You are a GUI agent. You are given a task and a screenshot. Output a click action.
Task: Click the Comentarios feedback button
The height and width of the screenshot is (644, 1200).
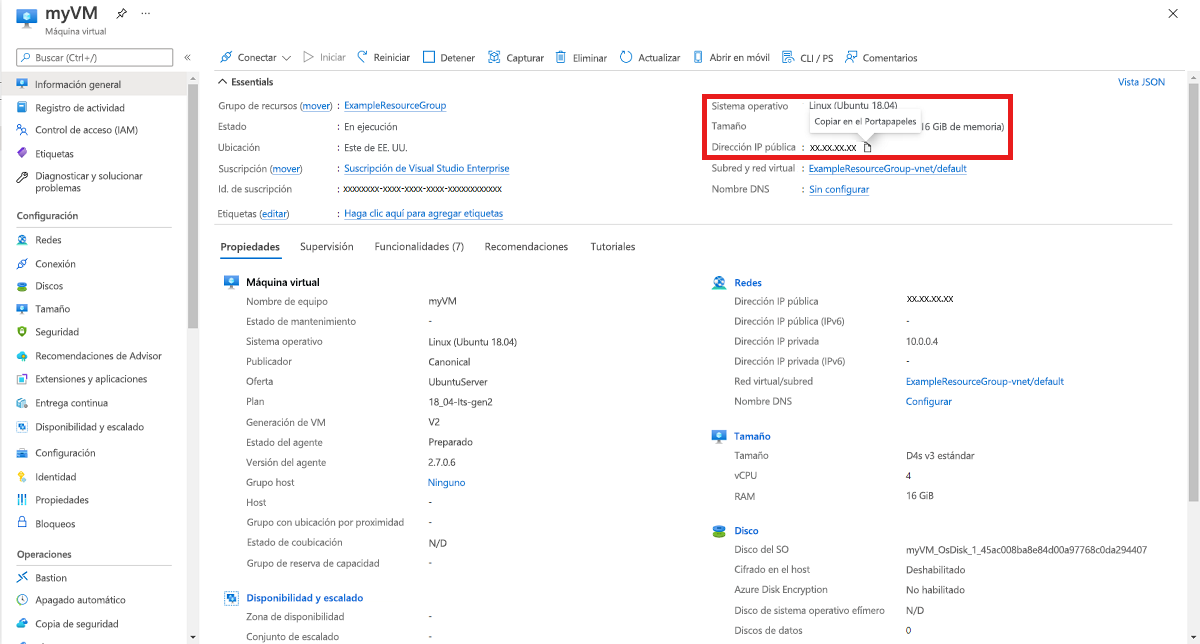pyautogui.click(x=881, y=58)
